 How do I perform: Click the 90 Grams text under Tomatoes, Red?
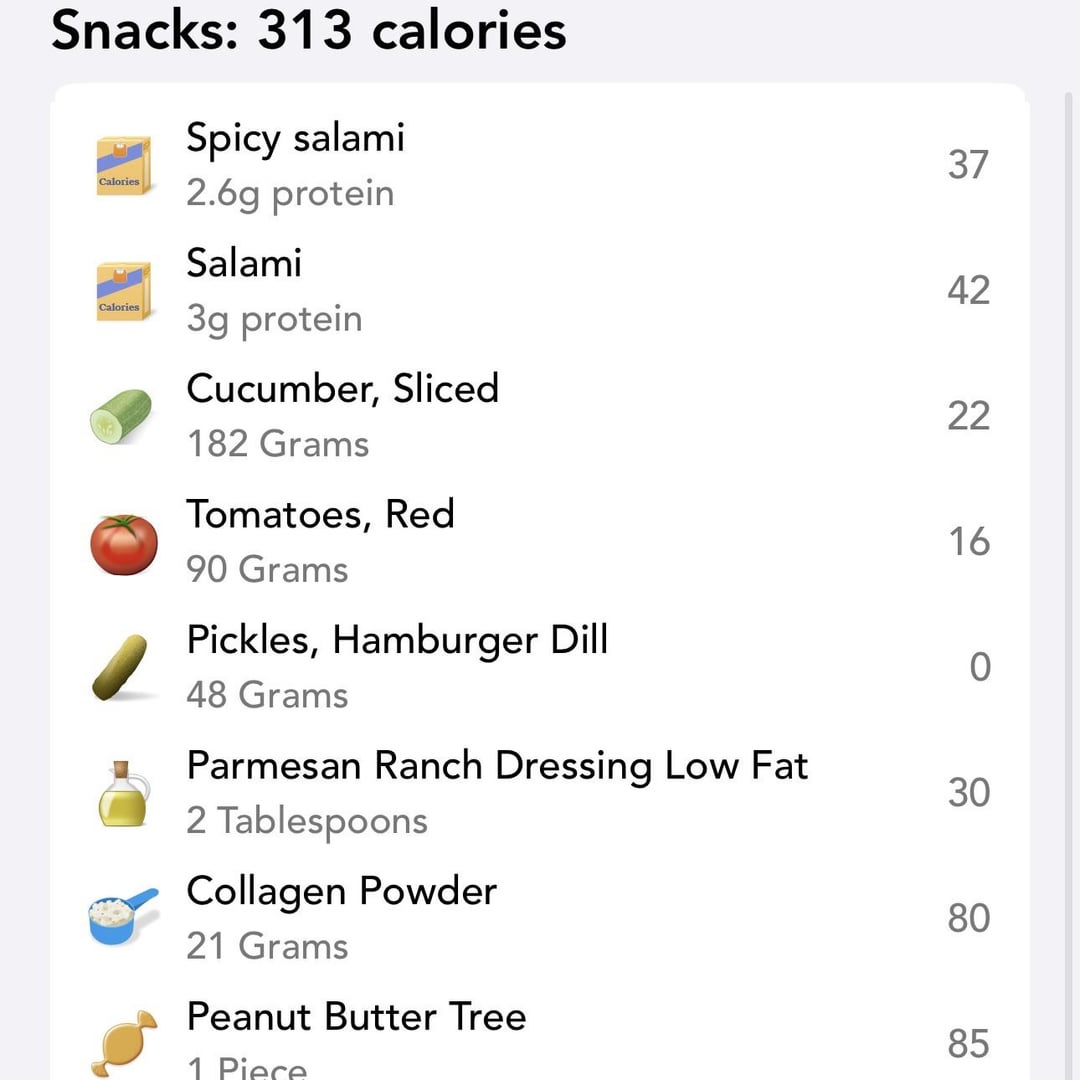266,569
